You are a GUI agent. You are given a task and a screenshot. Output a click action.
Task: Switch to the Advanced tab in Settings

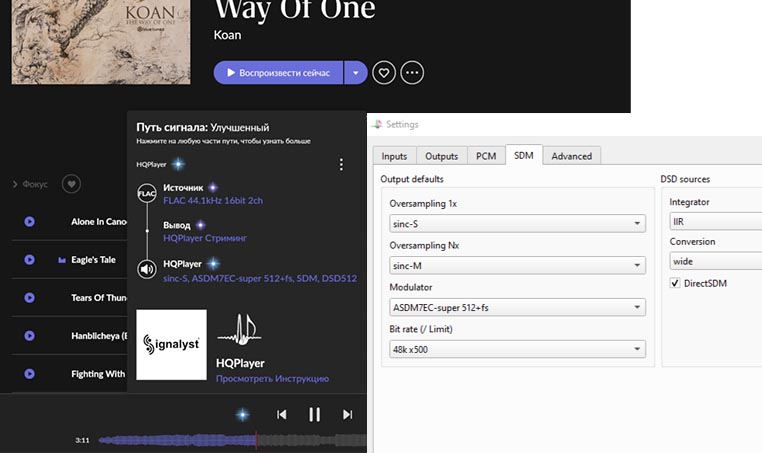click(572, 156)
